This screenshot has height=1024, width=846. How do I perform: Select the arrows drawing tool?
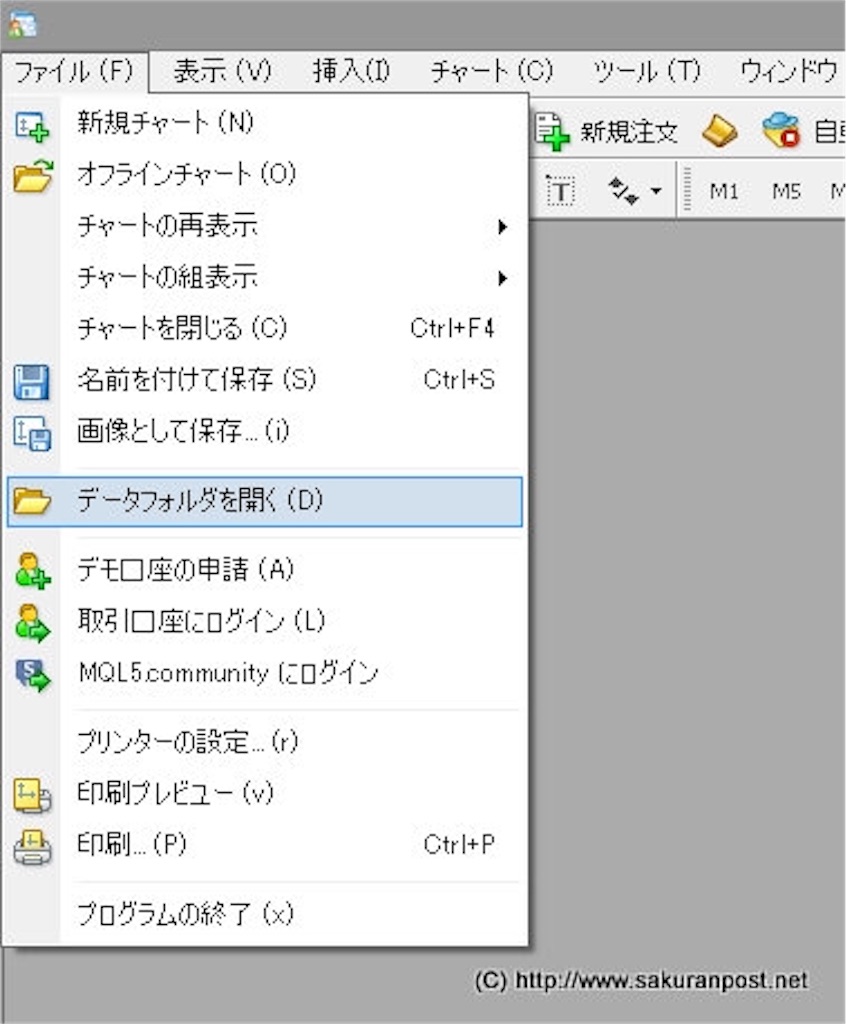625,191
